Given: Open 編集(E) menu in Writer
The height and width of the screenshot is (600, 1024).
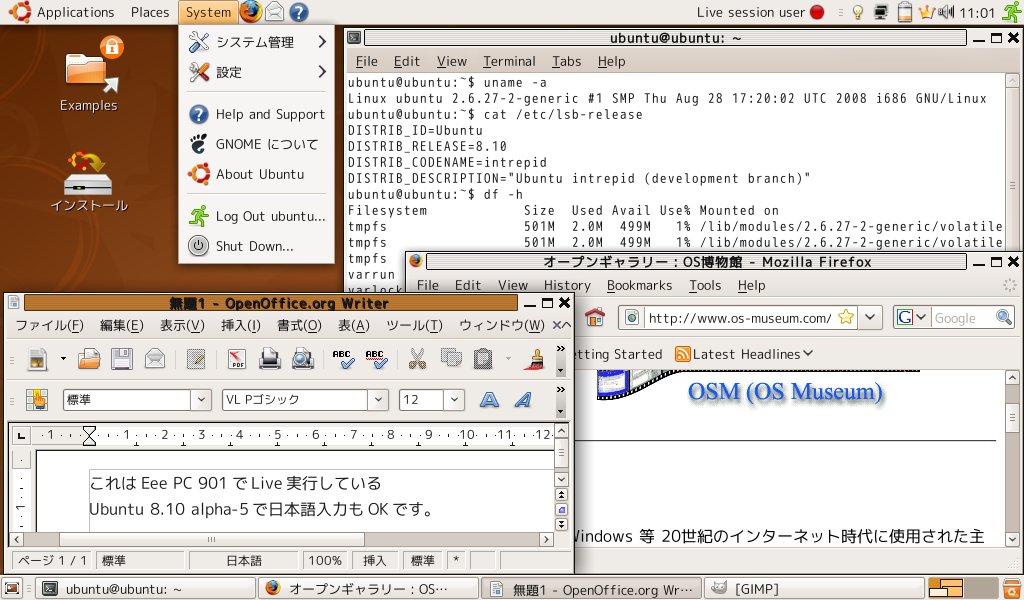Looking at the screenshot, I should pyautogui.click(x=121, y=325).
